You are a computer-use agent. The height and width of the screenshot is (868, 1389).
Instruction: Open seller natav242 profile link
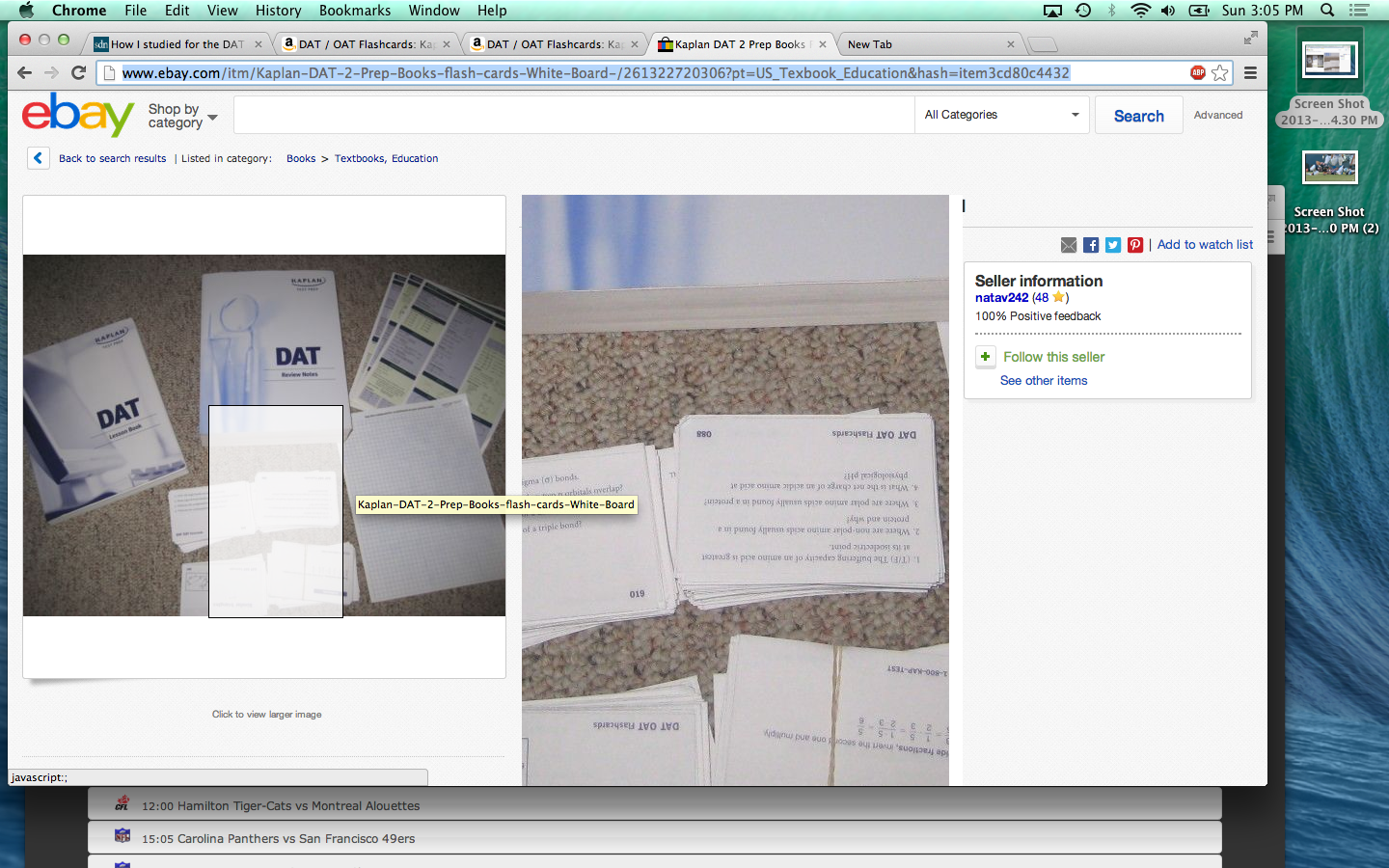pos(1001,298)
